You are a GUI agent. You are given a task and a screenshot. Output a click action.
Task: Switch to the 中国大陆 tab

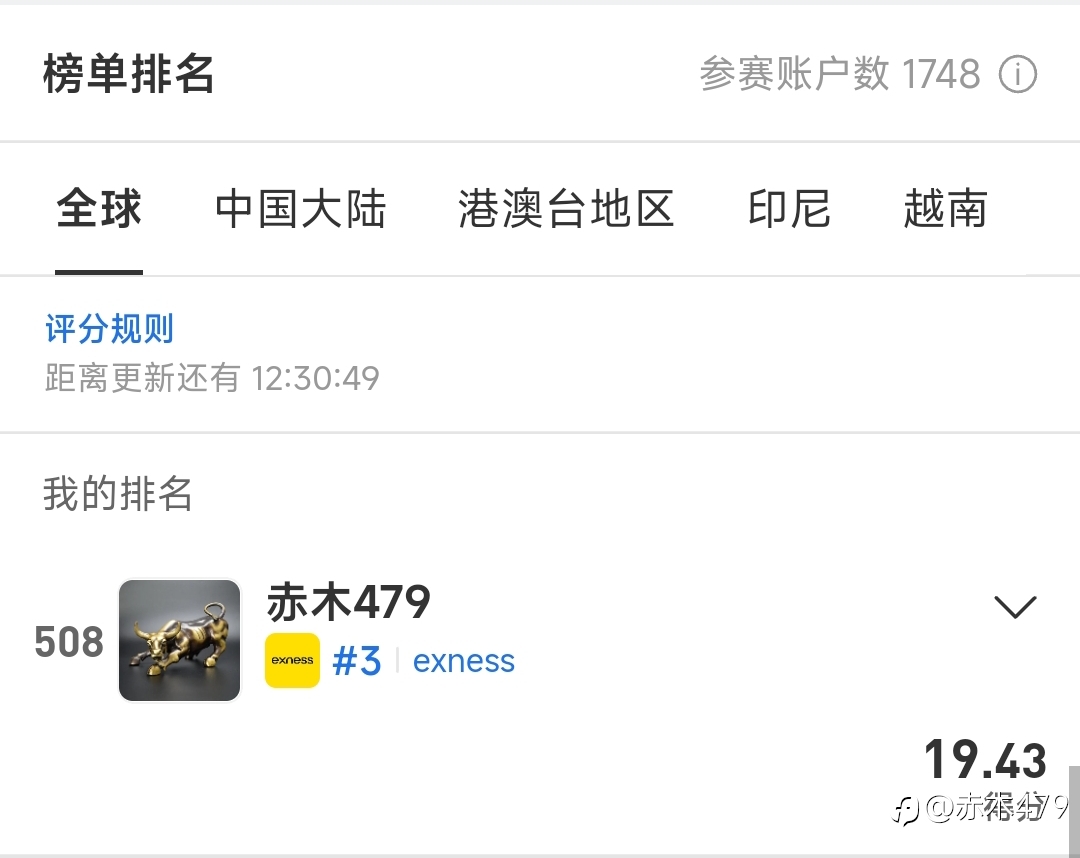(300, 209)
